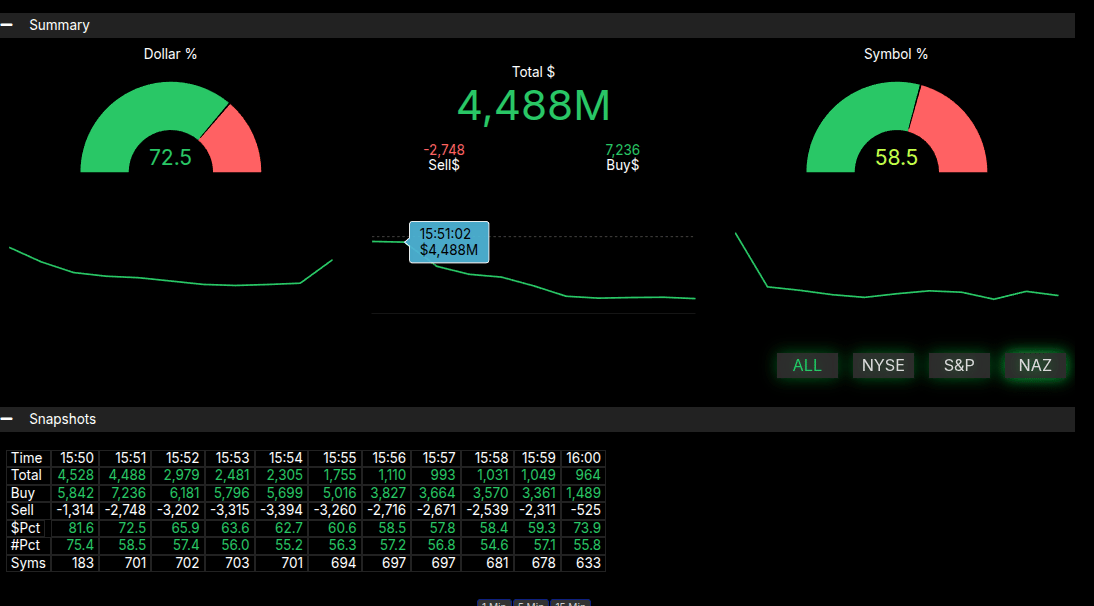Activate the NAZ filter button
The height and width of the screenshot is (606, 1094).
1035,365
